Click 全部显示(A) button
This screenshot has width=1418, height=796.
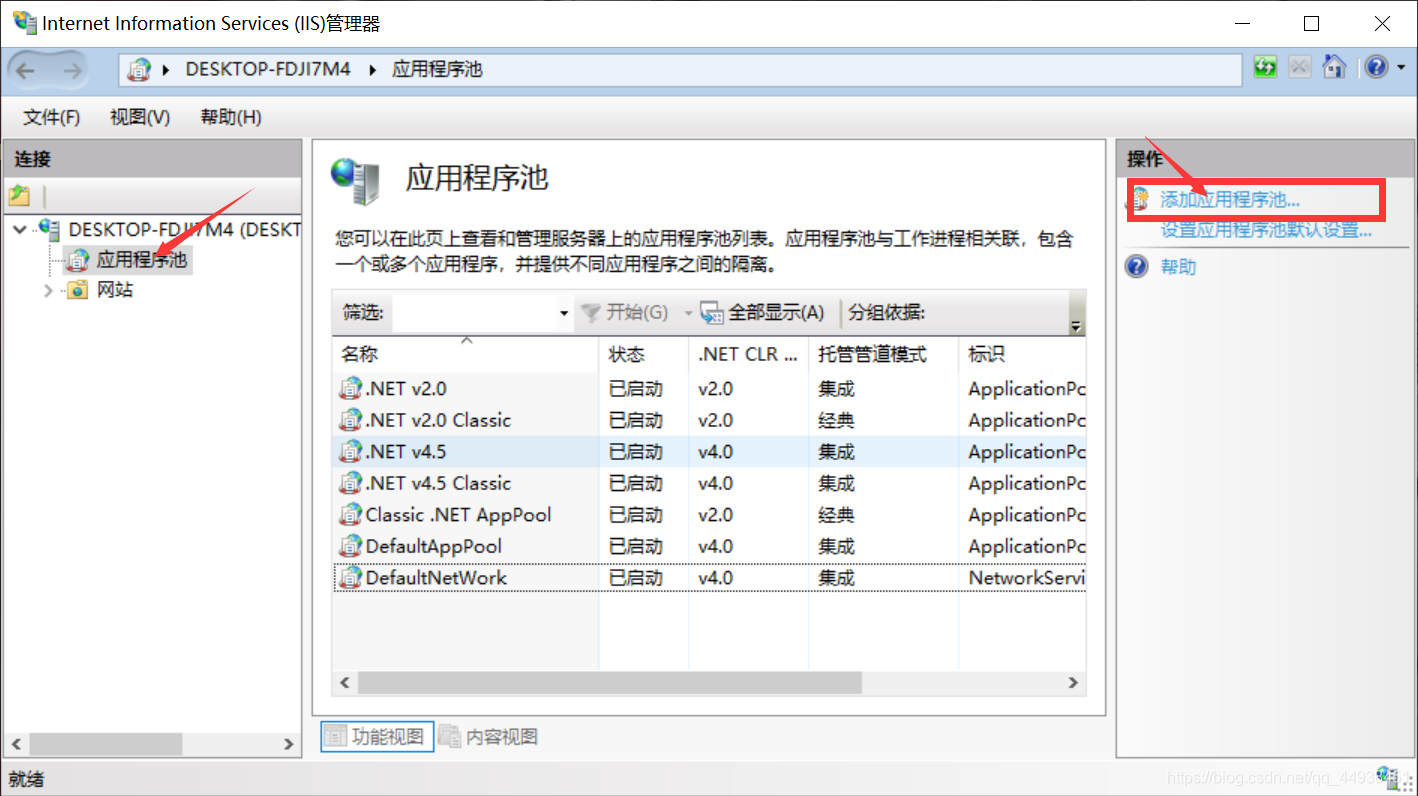tap(763, 313)
